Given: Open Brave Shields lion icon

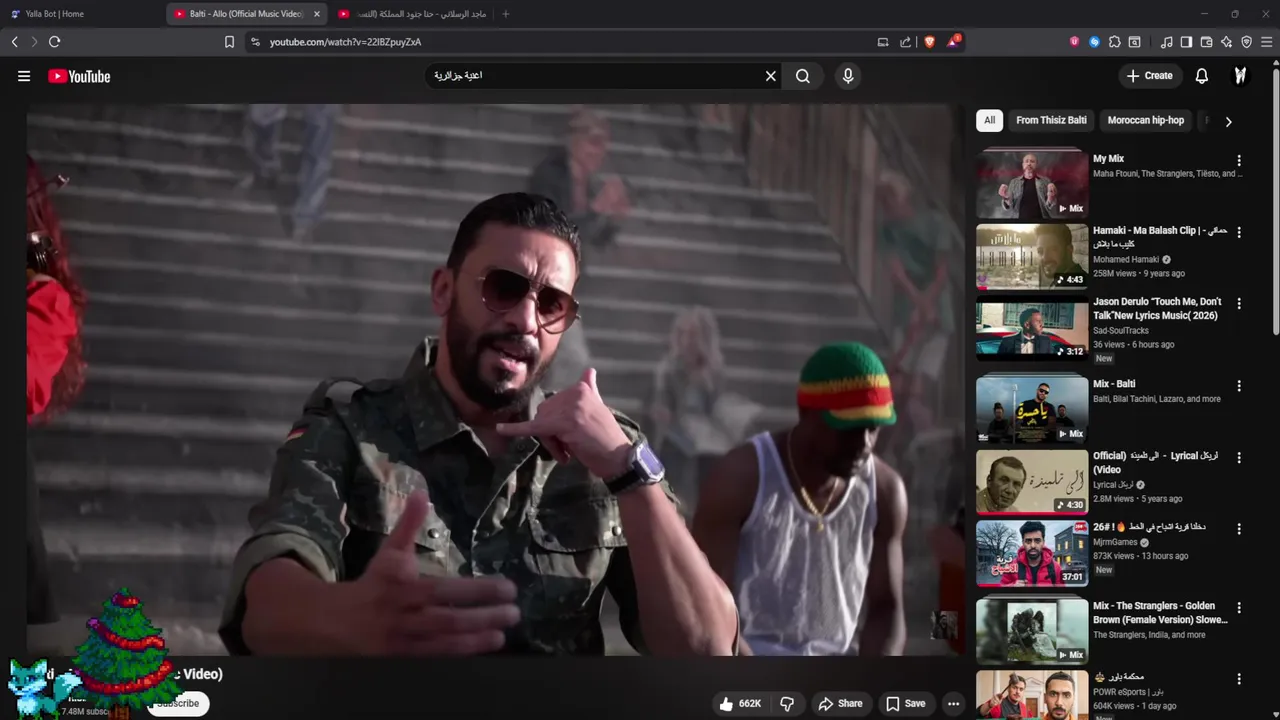Looking at the screenshot, I should [929, 42].
